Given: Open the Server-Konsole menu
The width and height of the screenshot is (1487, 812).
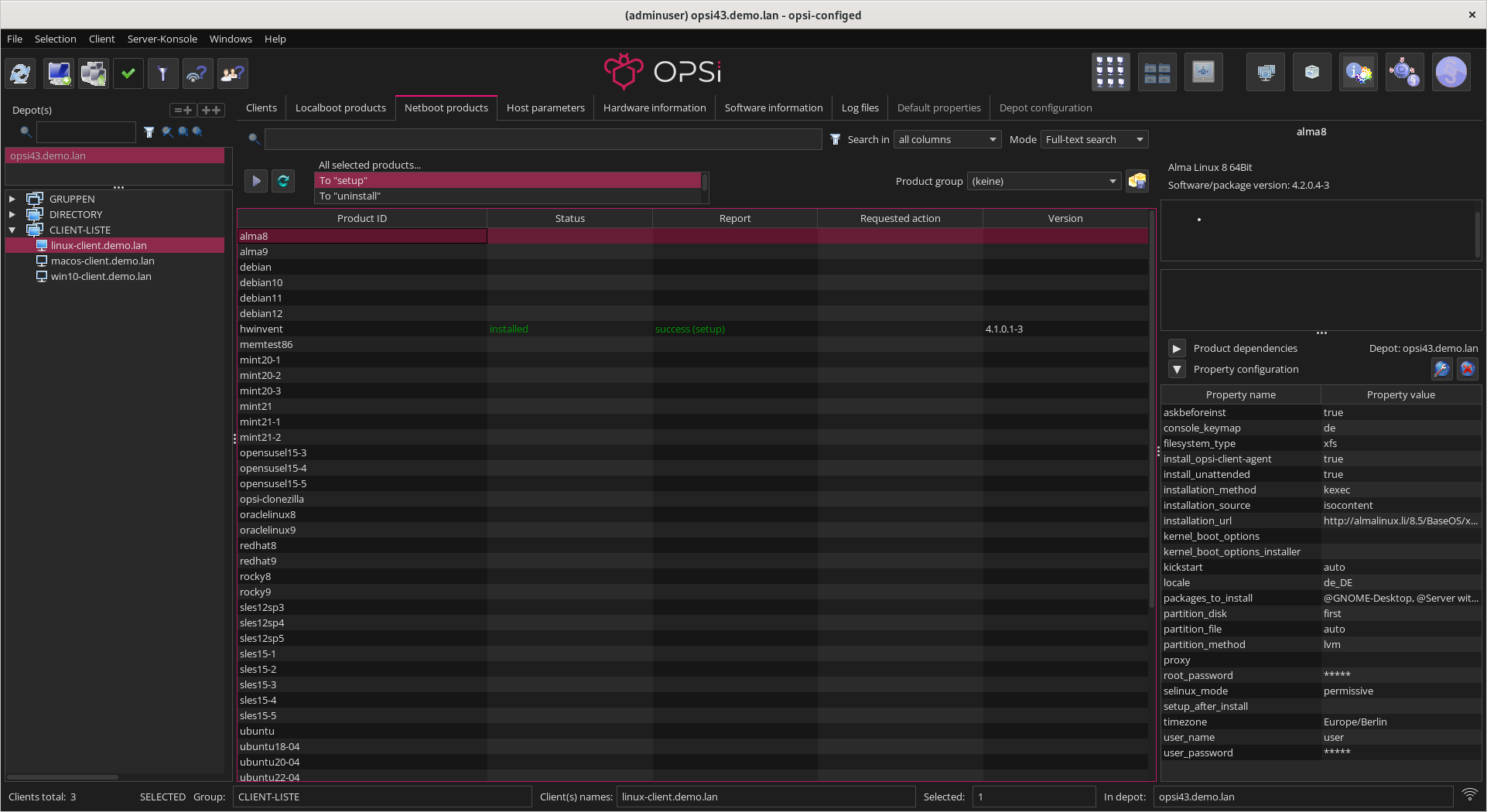Looking at the screenshot, I should (x=162, y=39).
